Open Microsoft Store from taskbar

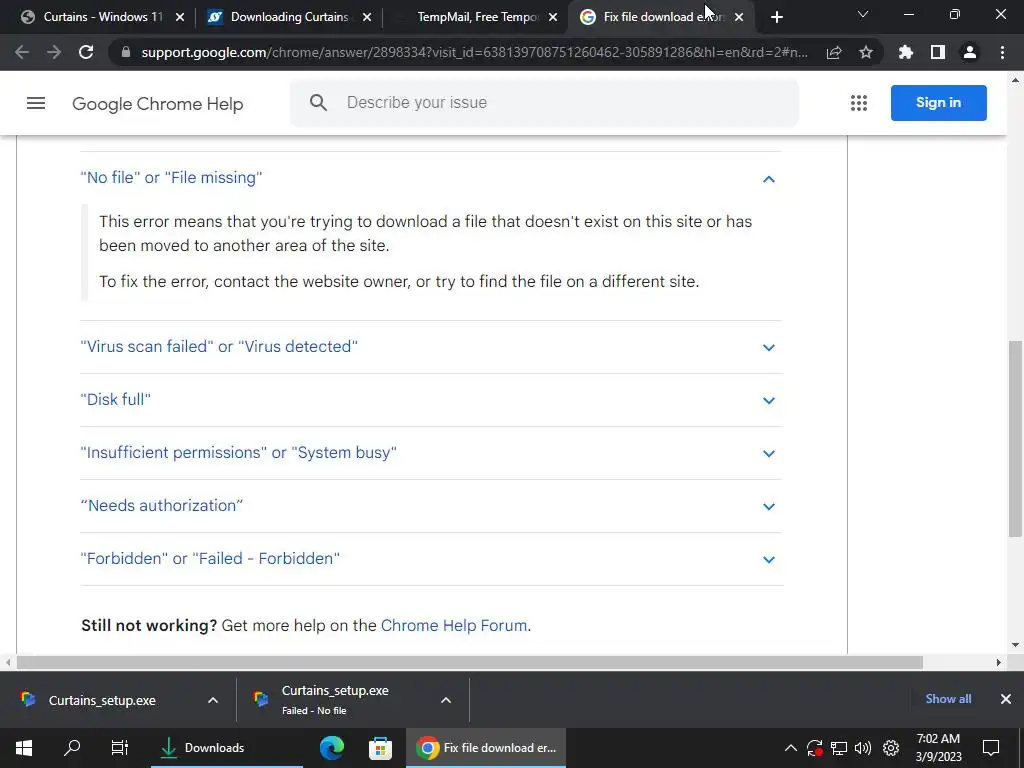380,748
